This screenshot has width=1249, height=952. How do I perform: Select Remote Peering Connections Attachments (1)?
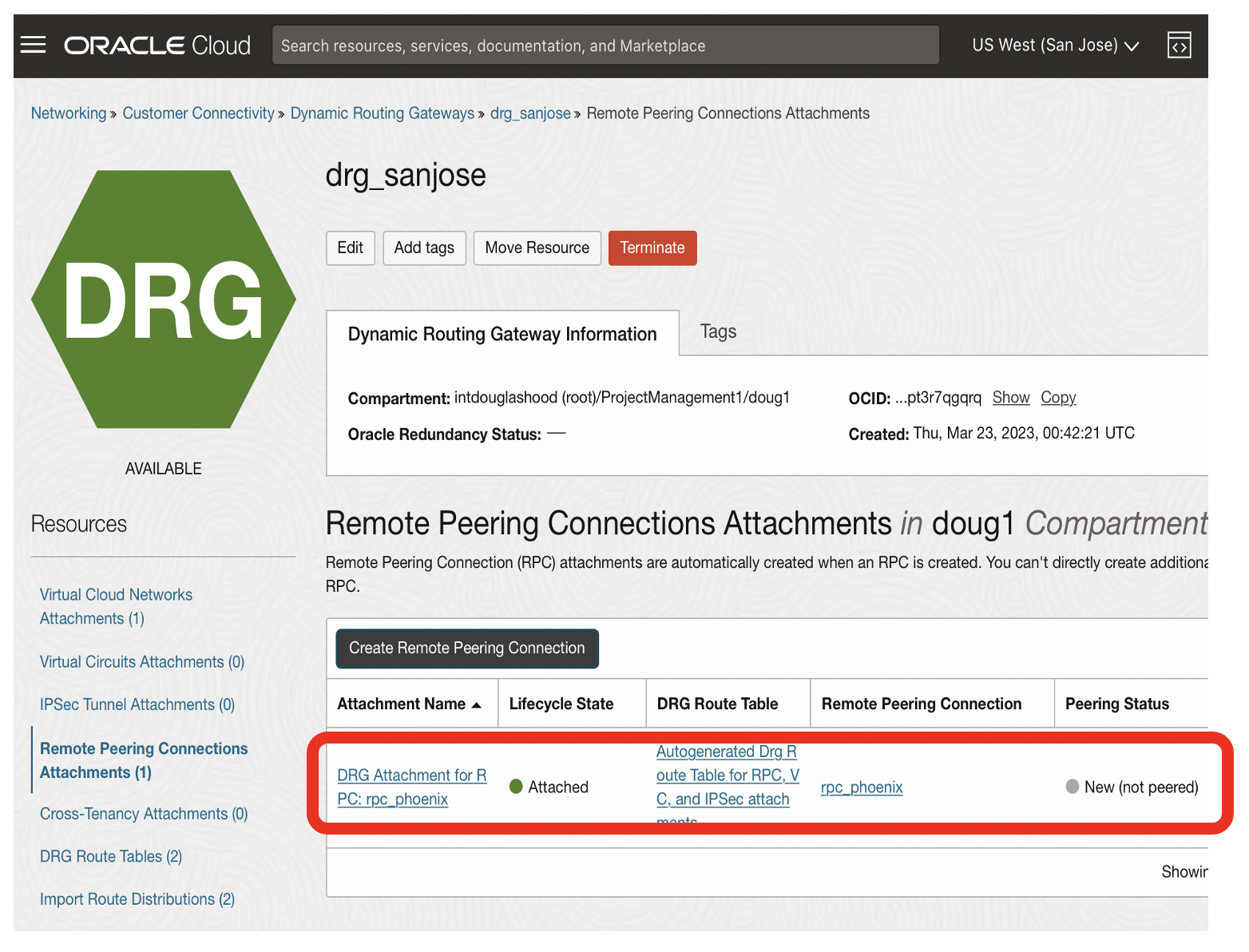pos(144,760)
